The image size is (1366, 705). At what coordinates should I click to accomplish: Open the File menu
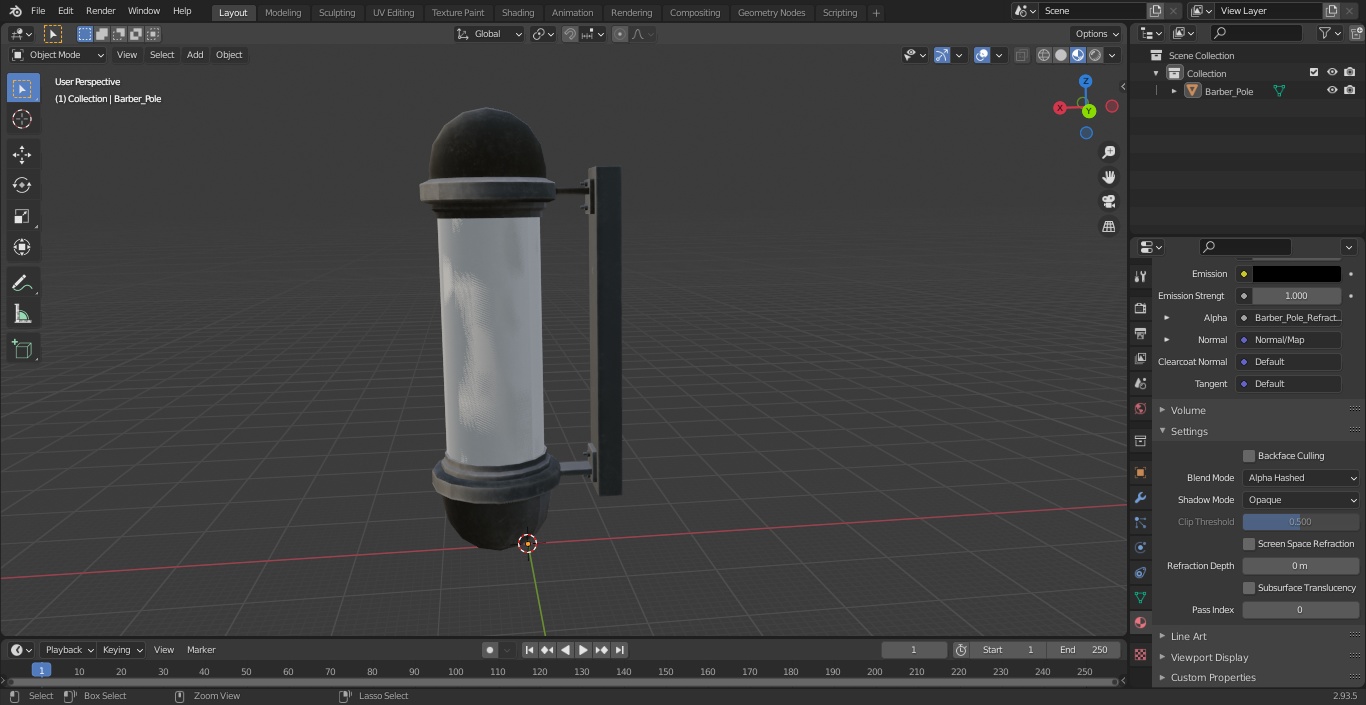(38, 11)
